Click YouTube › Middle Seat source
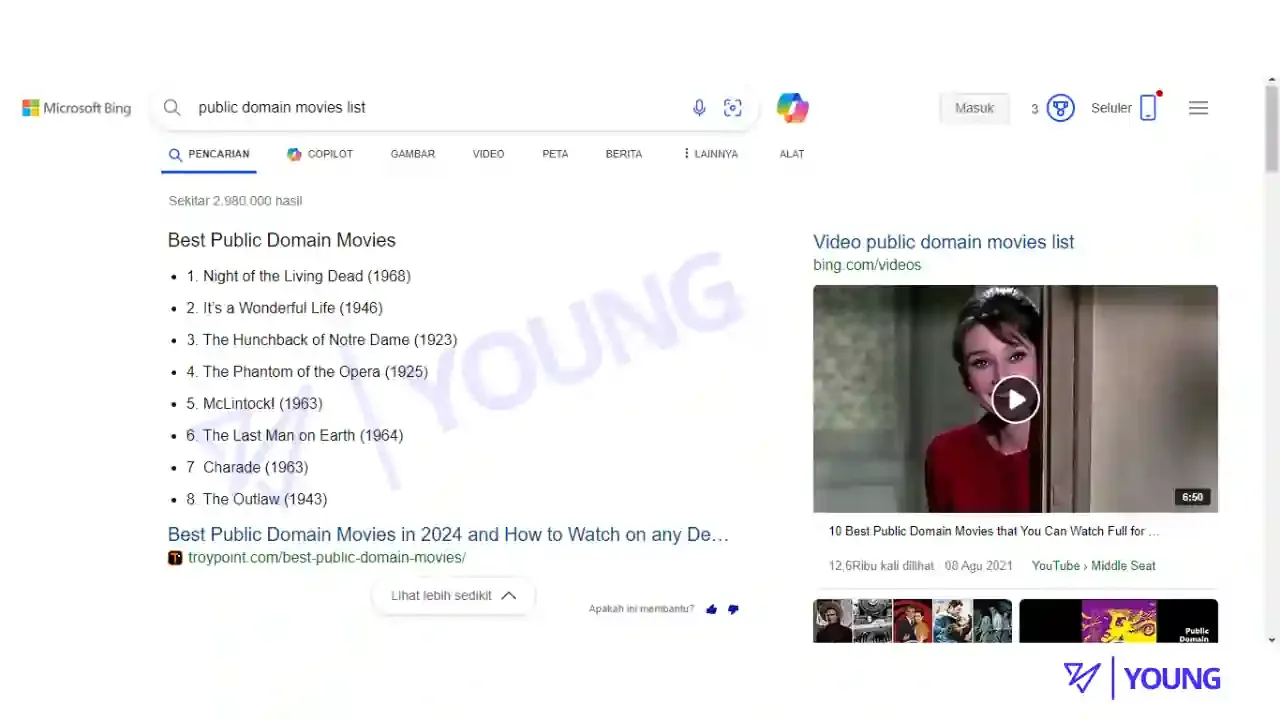The width and height of the screenshot is (1280, 720). [1093, 566]
